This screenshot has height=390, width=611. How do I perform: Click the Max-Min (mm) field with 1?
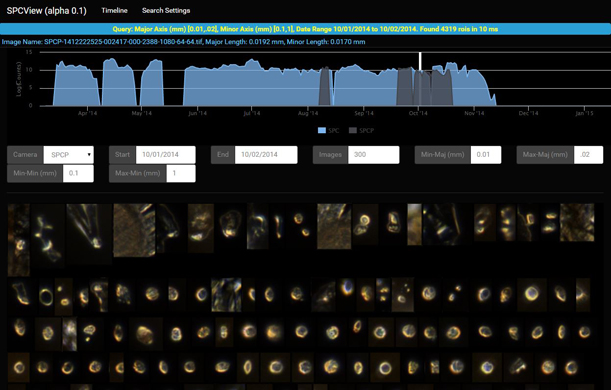pos(181,173)
